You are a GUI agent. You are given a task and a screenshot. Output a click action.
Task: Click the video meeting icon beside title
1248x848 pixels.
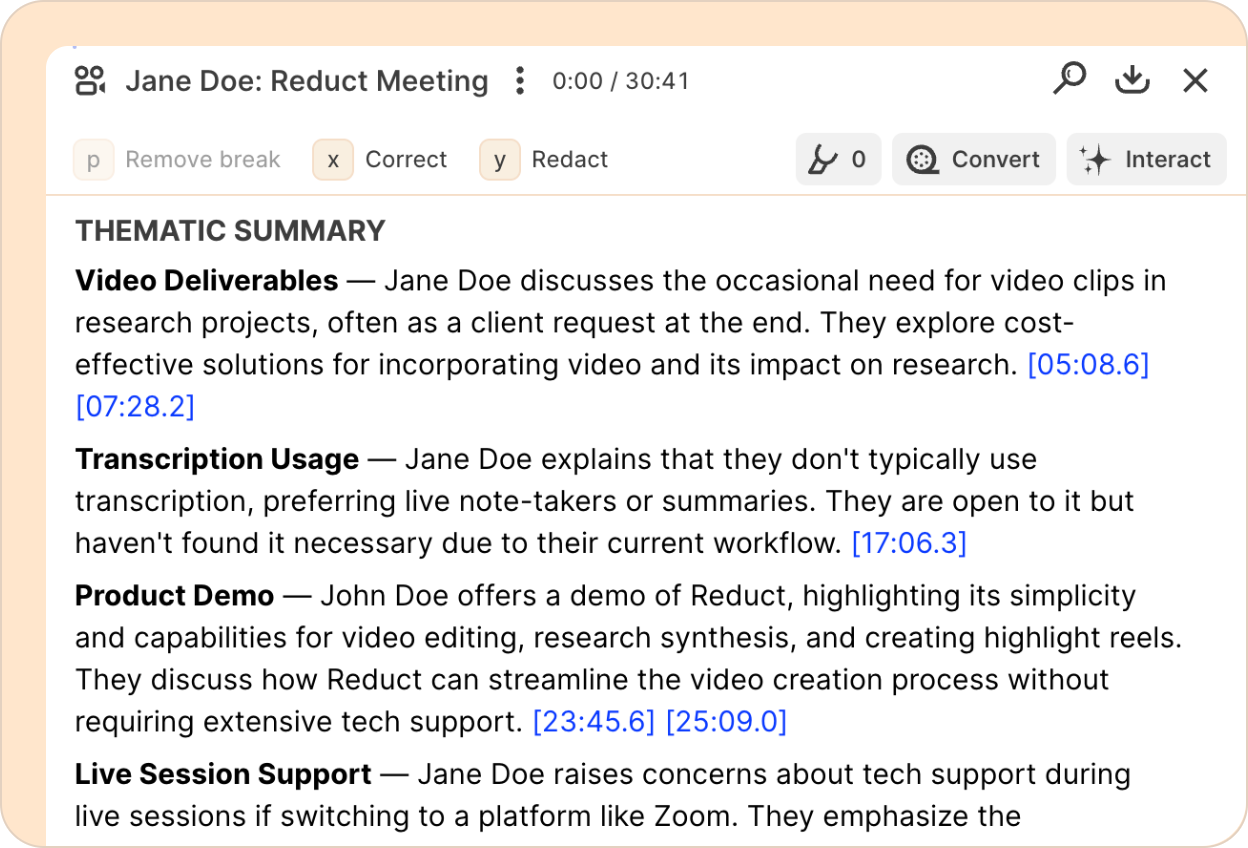coord(91,81)
